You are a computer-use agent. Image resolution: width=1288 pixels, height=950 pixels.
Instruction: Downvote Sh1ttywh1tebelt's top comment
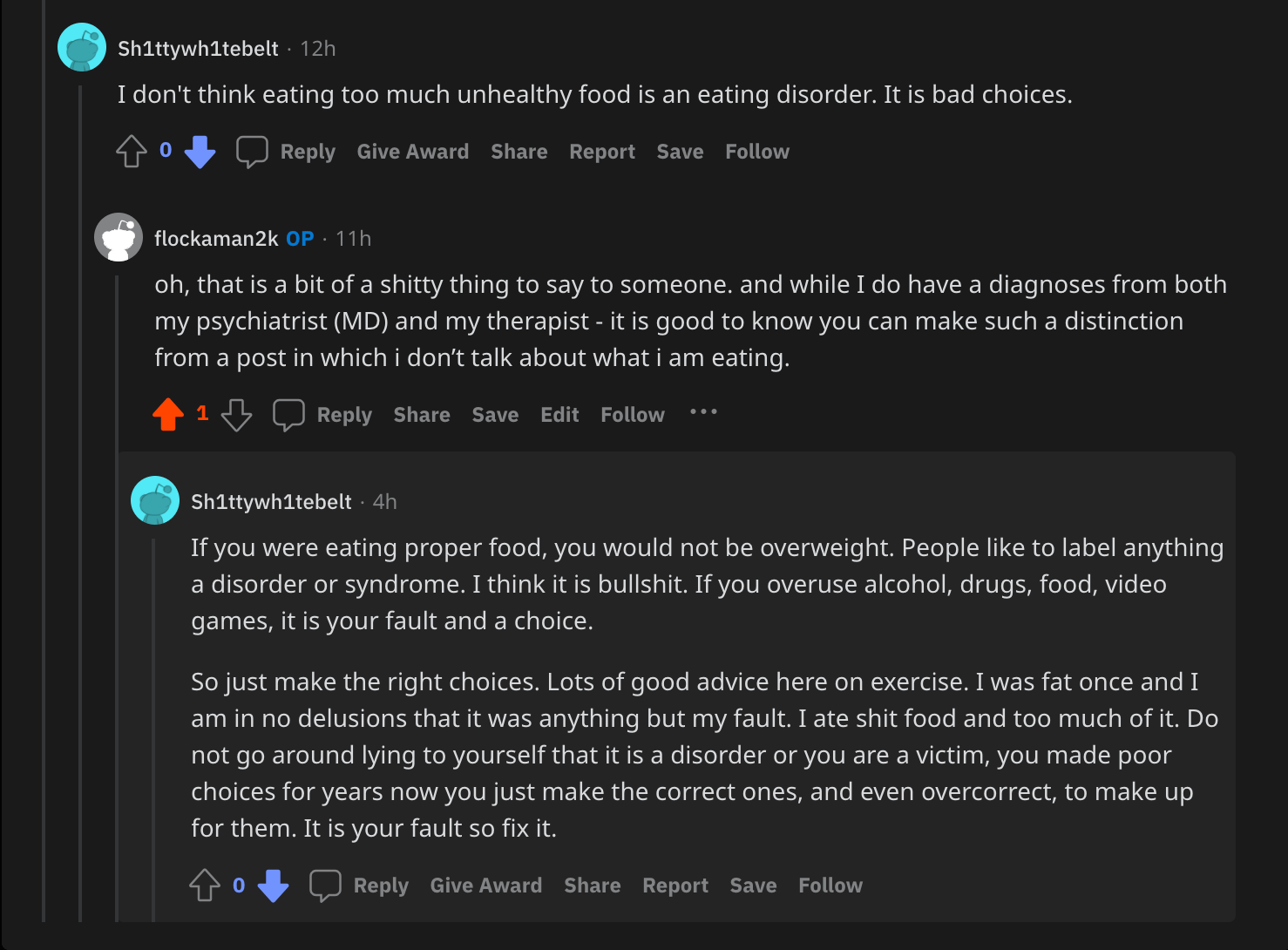(200, 153)
